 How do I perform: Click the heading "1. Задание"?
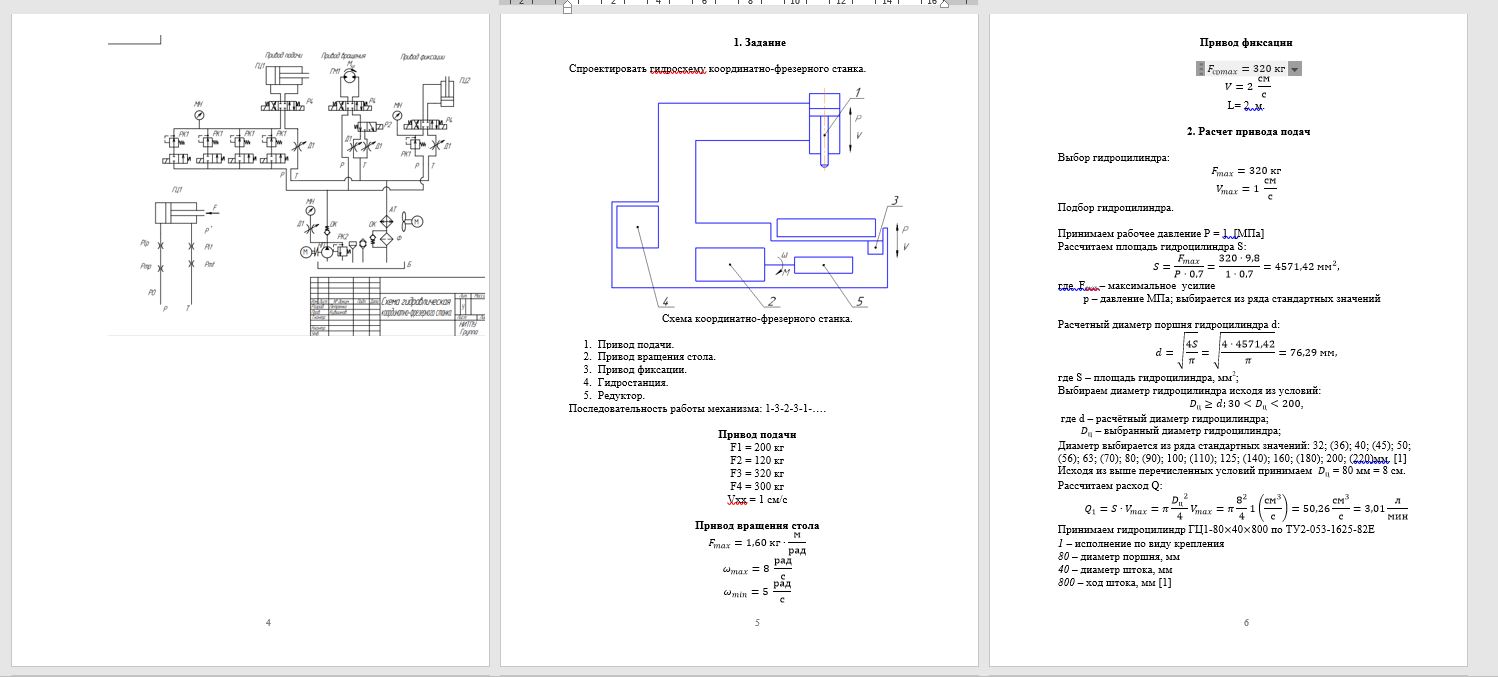tap(759, 43)
